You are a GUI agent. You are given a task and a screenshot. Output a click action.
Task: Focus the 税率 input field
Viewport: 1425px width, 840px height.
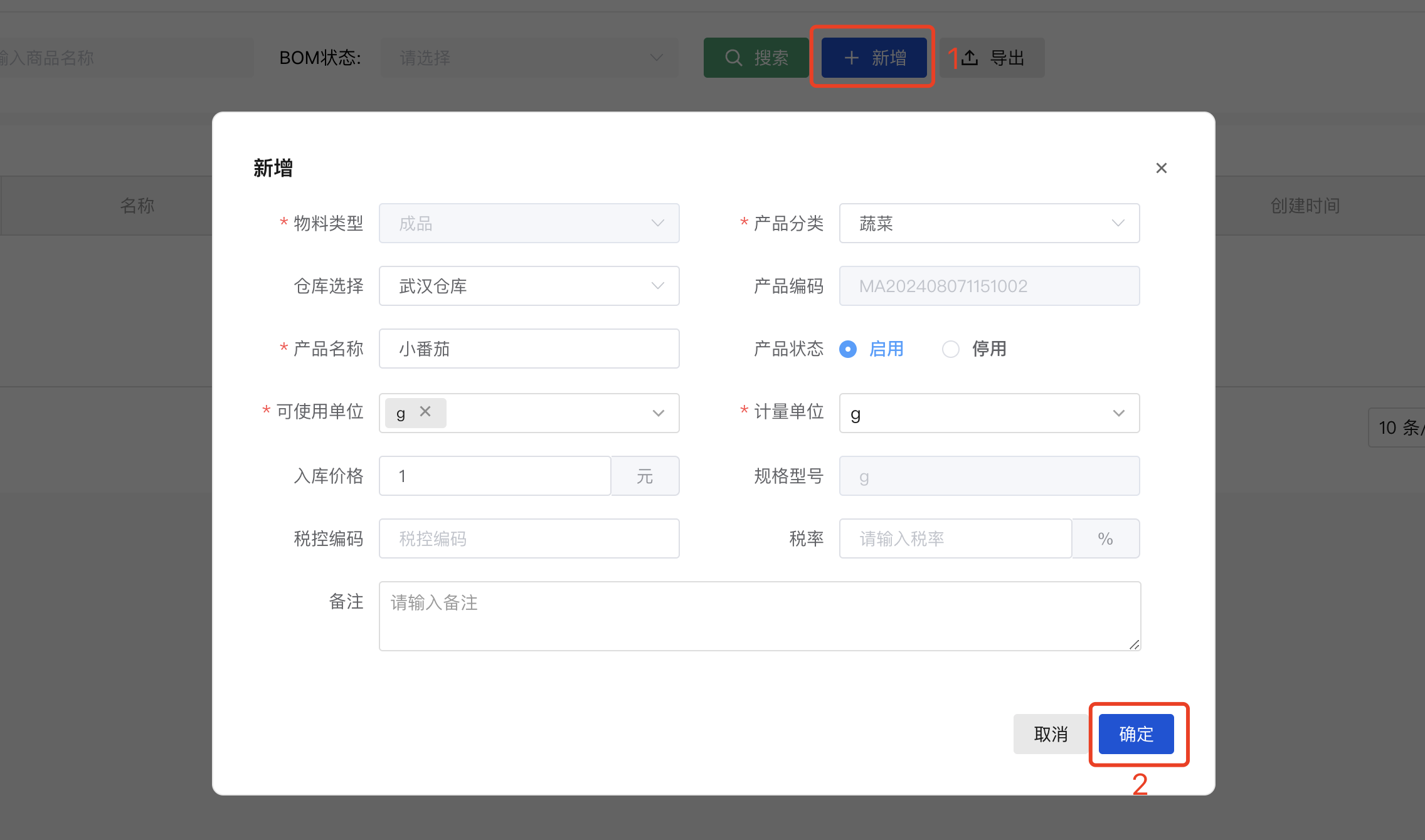pyautogui.click(x=955, y=538)
